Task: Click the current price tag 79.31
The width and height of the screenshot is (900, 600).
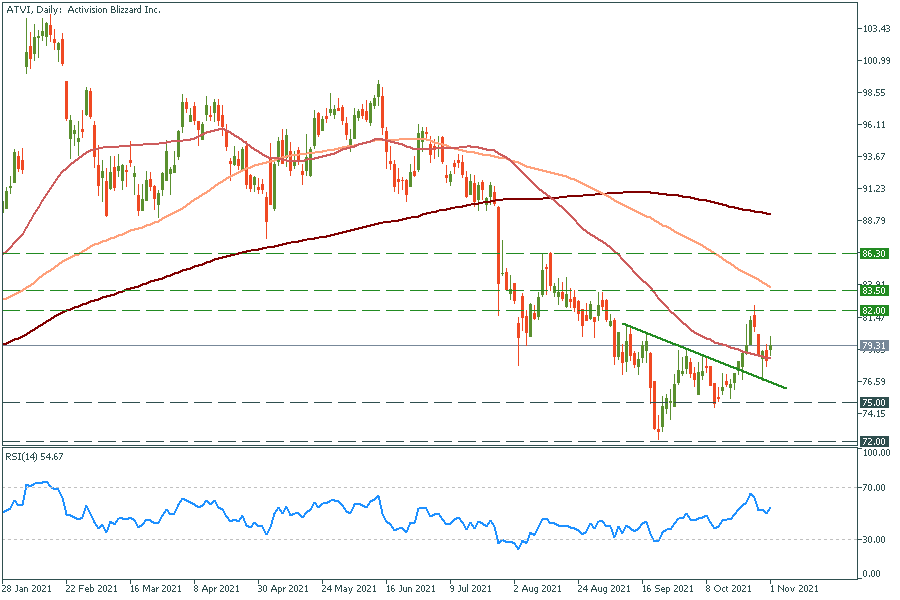Action: tap(874, 345)
